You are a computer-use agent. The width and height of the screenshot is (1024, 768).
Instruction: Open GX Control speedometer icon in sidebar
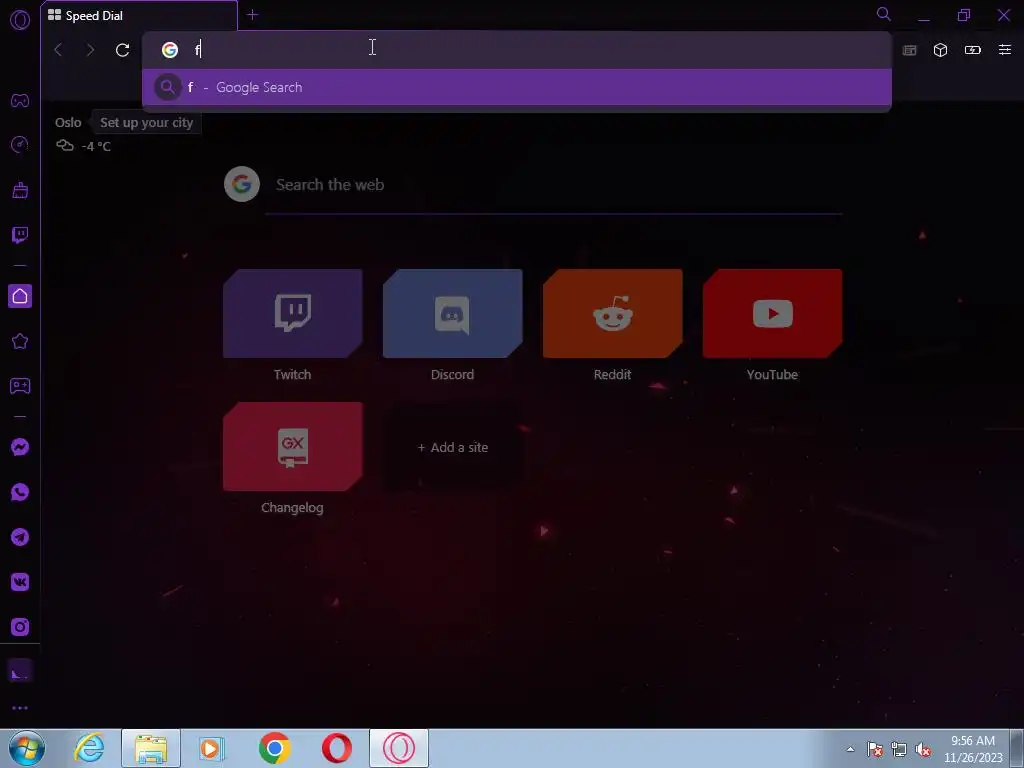click(x=20, y=144)
